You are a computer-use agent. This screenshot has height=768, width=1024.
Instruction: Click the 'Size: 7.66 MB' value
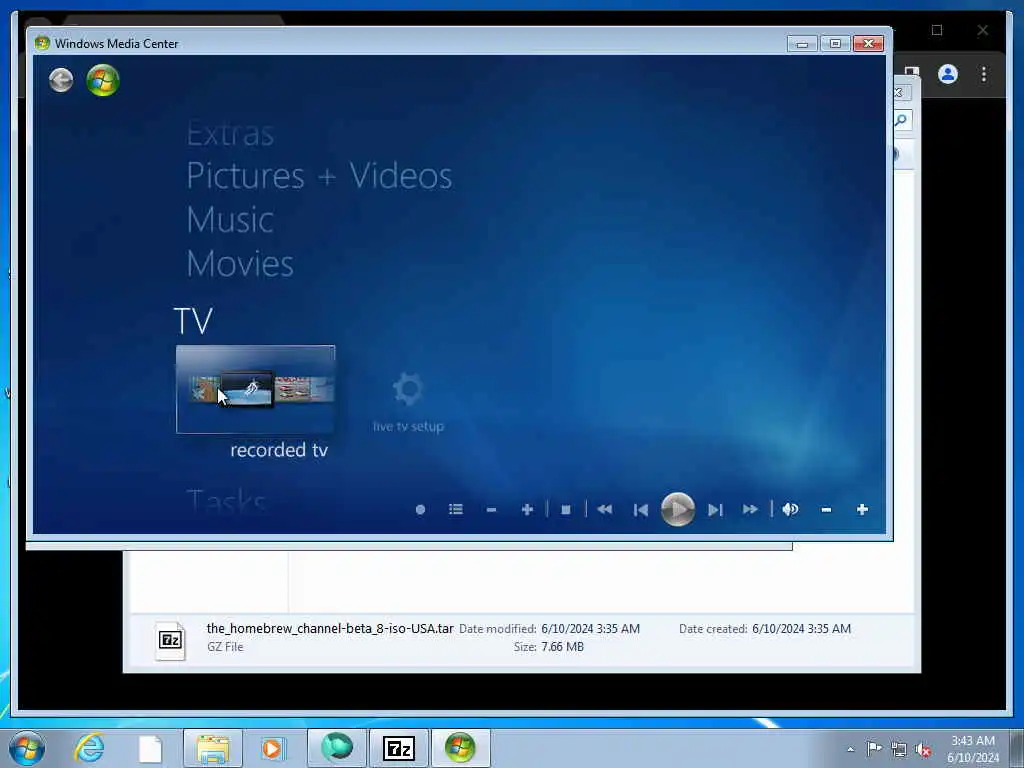(x=562, y=647)
